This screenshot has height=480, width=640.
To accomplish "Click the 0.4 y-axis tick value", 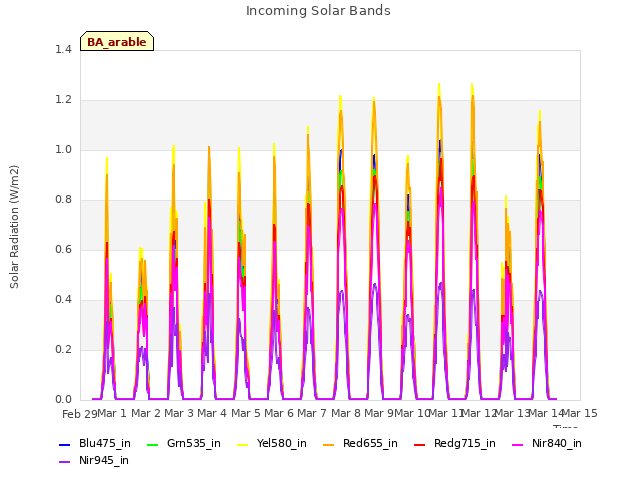I will pyautogui.click(x=63, y=300).
